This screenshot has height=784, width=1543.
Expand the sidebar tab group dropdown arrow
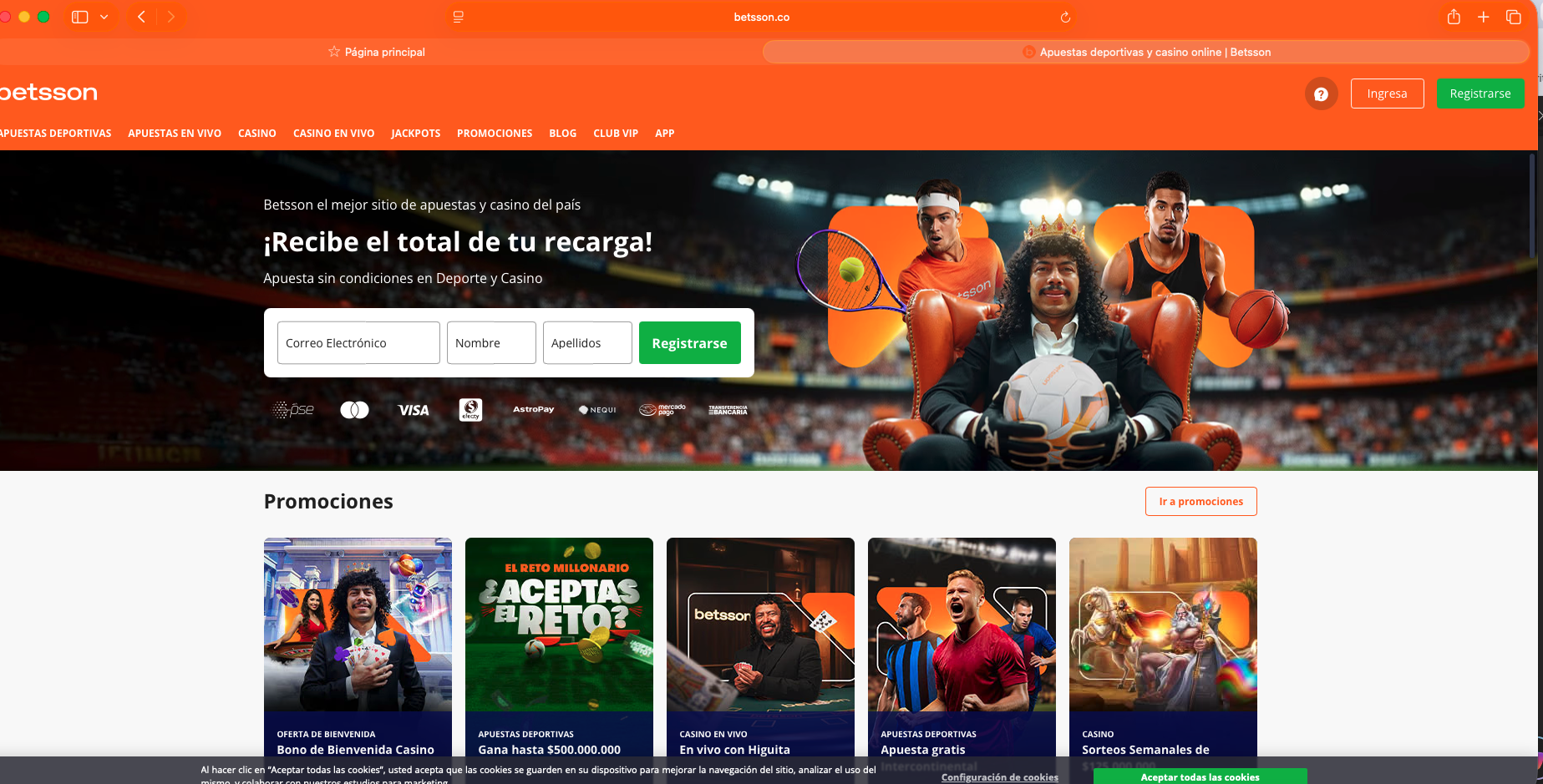click(104, 17)
